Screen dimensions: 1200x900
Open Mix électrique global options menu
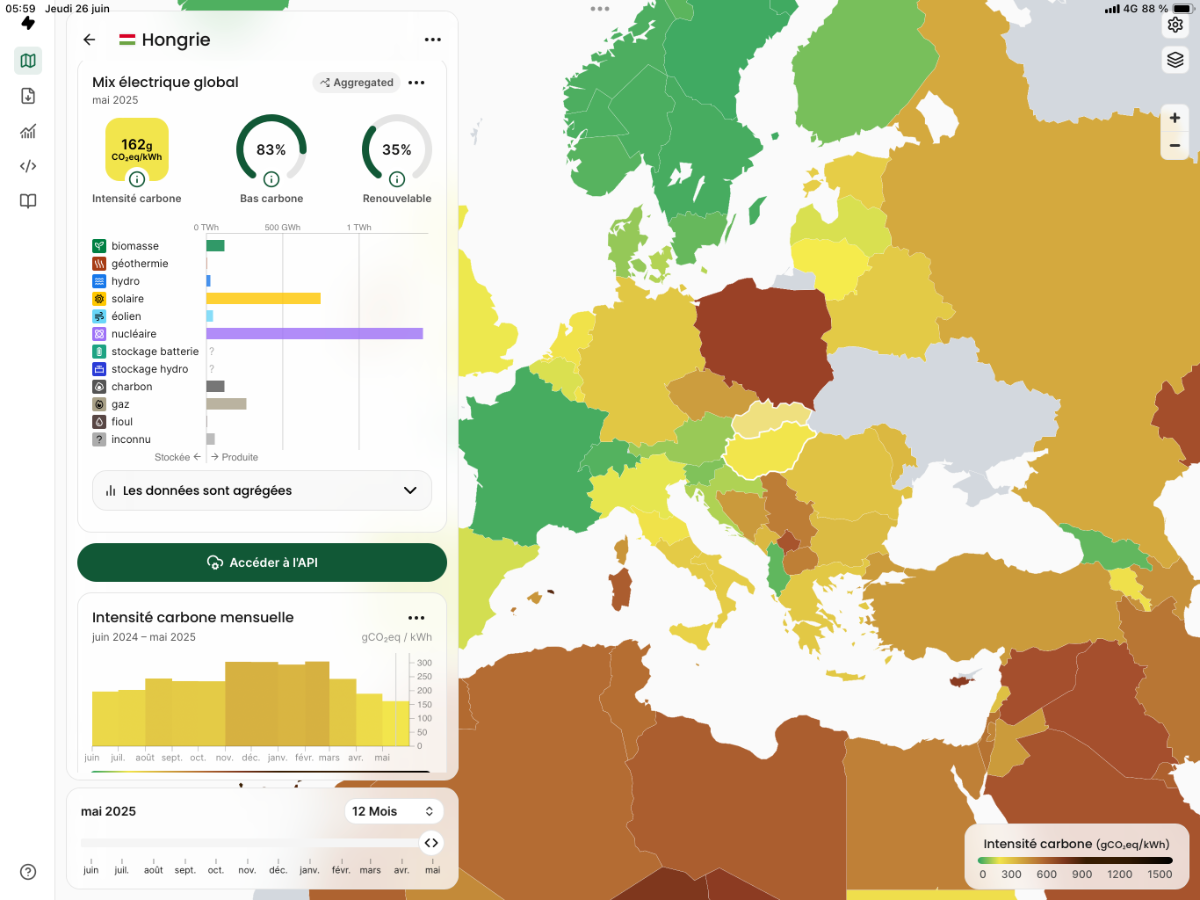(x=417, y=83)
